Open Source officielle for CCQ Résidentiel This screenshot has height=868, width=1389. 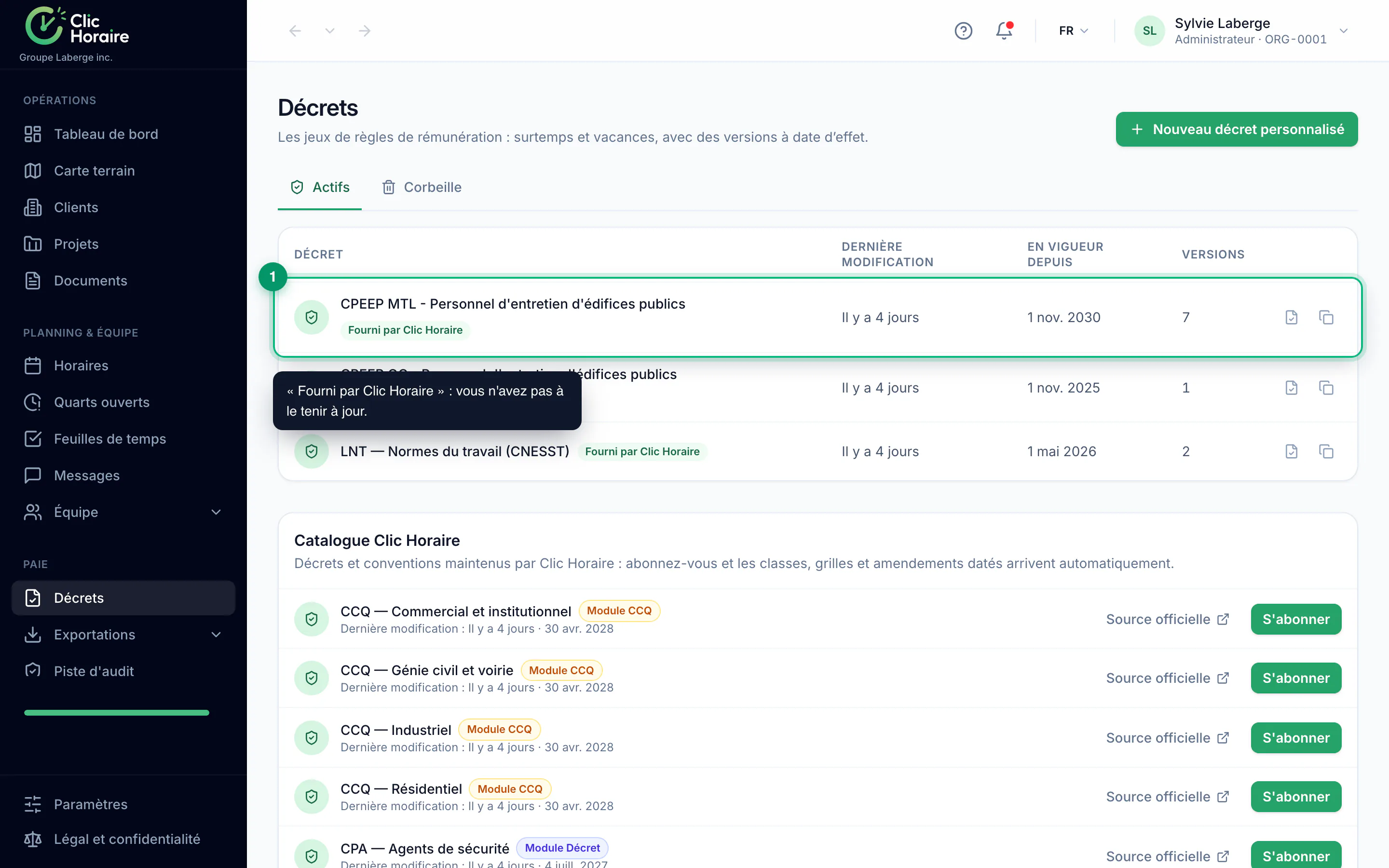[x=1168, y=797]
